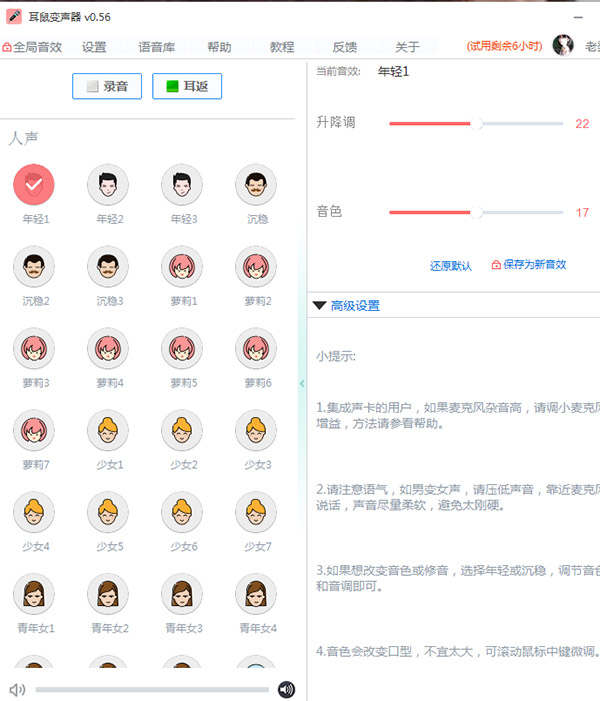Choose the 年轻3 voice preset
The image size is (600, 701).
(x=182, y=185)
